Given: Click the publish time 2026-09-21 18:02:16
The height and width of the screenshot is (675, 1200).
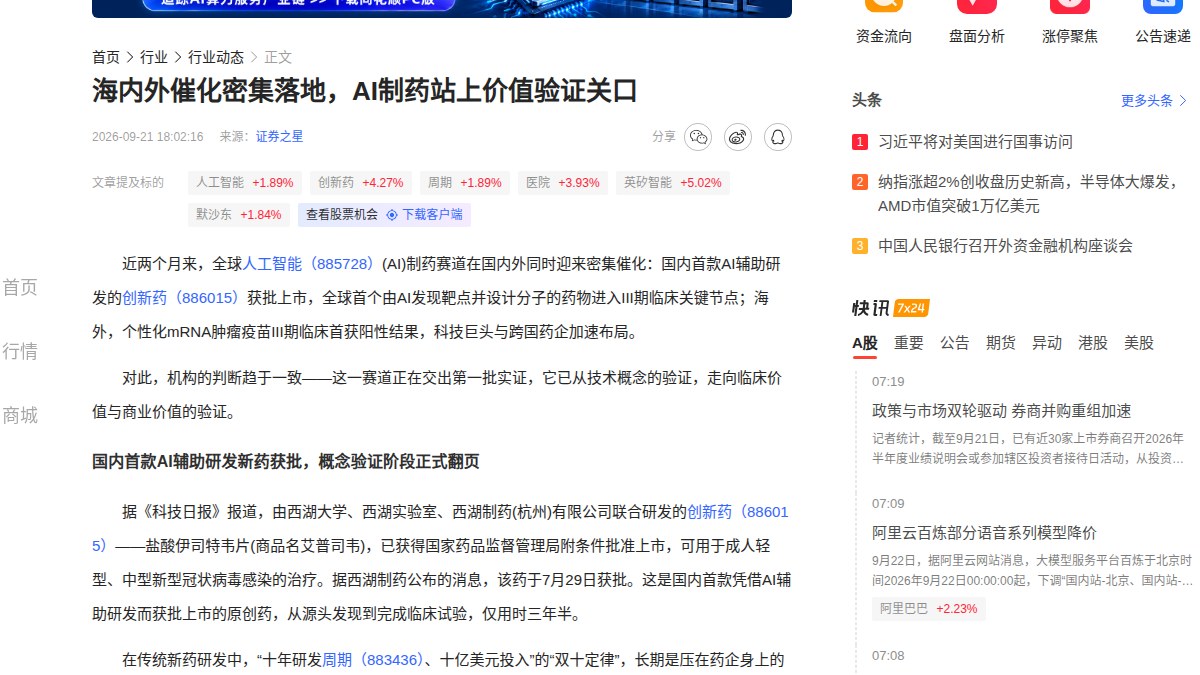Looking at the screenshot, I should 148,137.
